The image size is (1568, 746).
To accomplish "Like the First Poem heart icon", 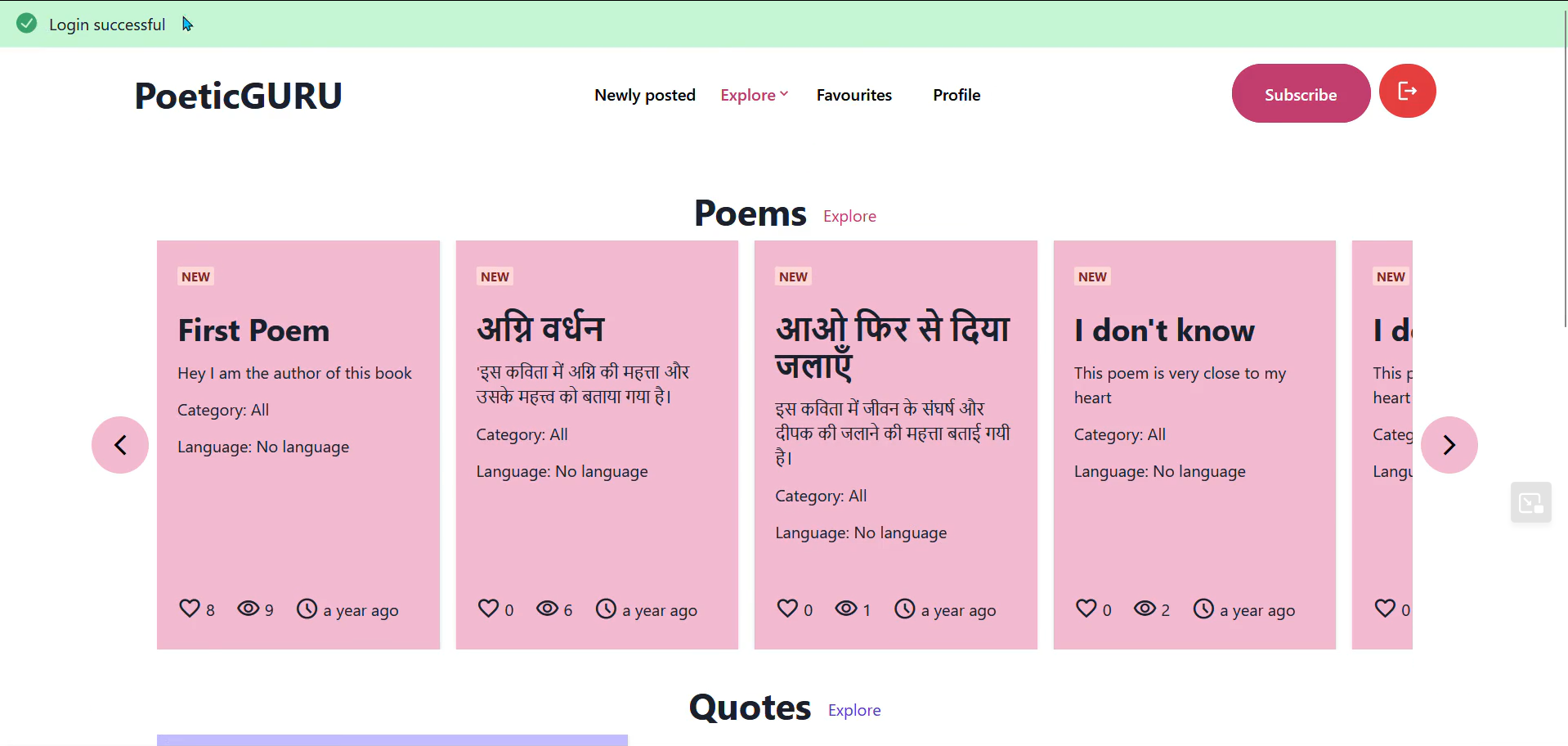I will [190, 609].
